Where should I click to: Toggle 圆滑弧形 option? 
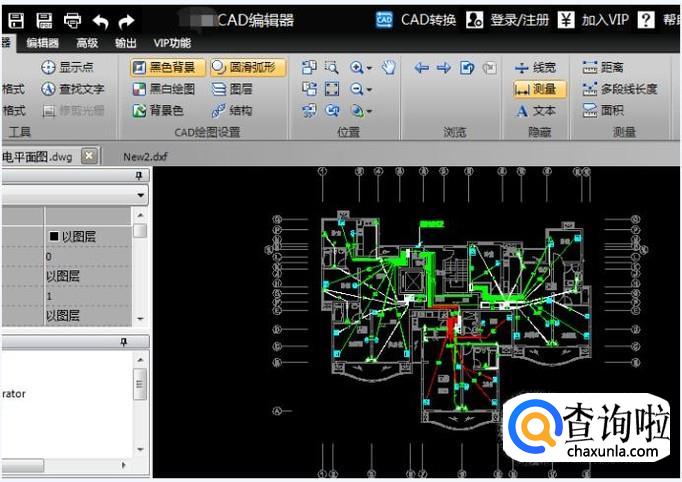248,67
